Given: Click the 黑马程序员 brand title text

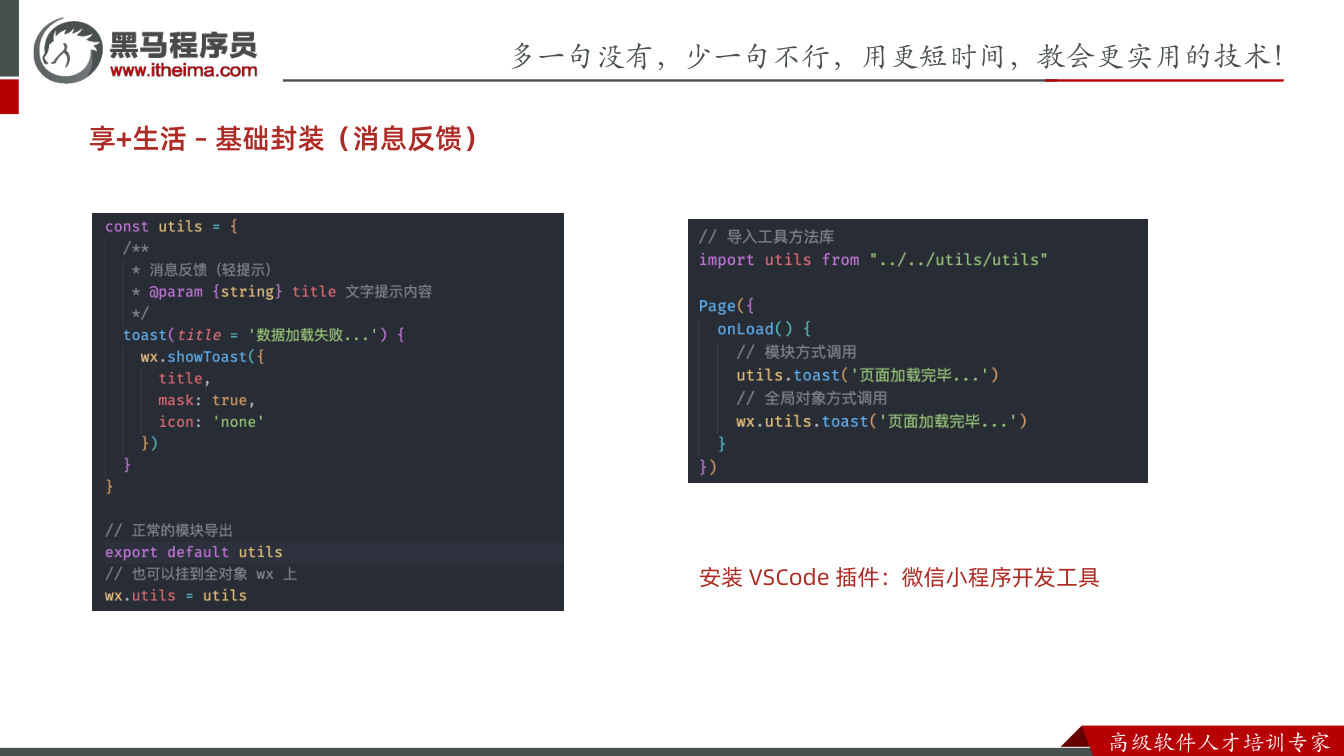Looking at the screenshot, I should pos(183,44).
